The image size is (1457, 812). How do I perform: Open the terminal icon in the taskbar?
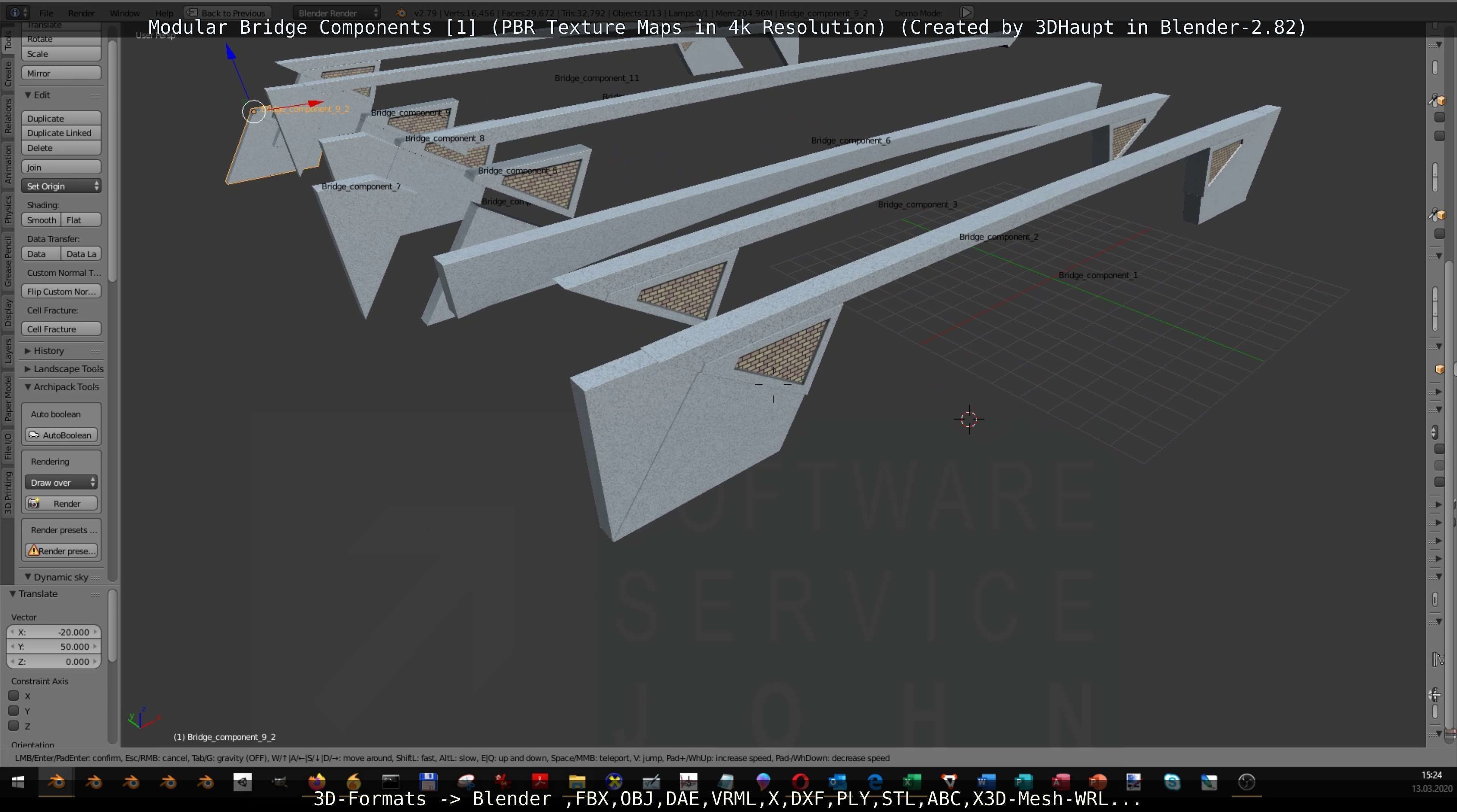[391, 782]
